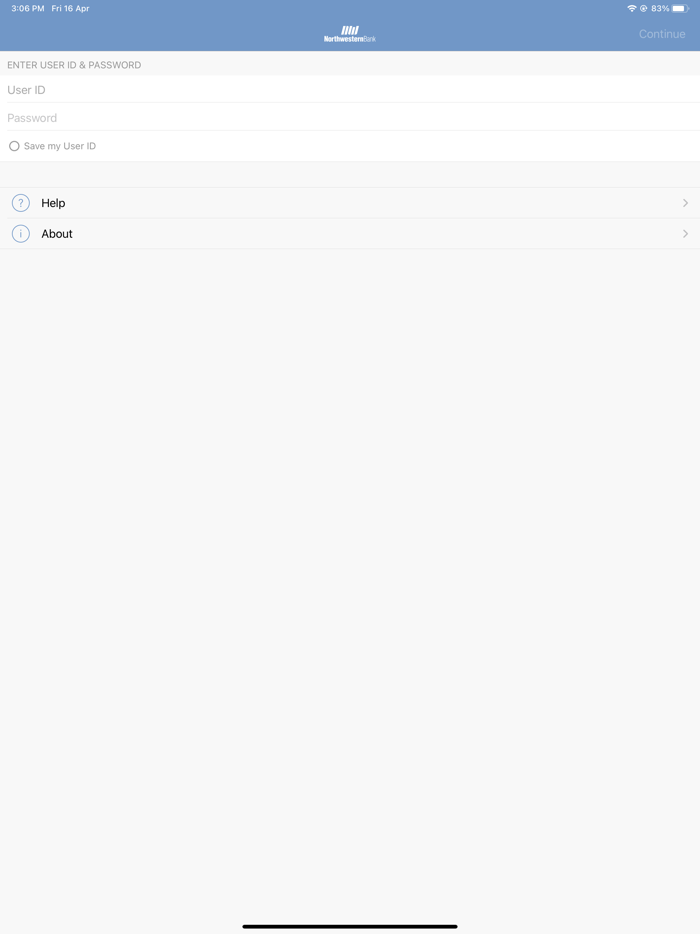Enable the Save my User ID option

[14, 146]
